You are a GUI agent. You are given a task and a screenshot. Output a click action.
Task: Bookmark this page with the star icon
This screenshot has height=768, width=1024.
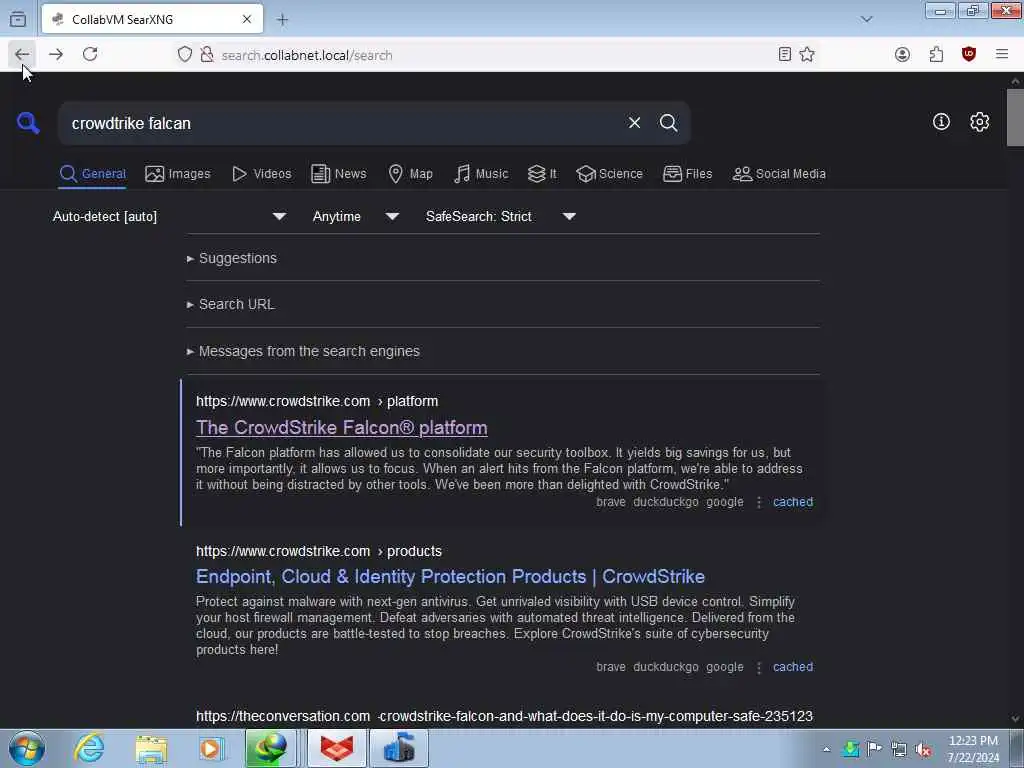click(x=807, y=55)
